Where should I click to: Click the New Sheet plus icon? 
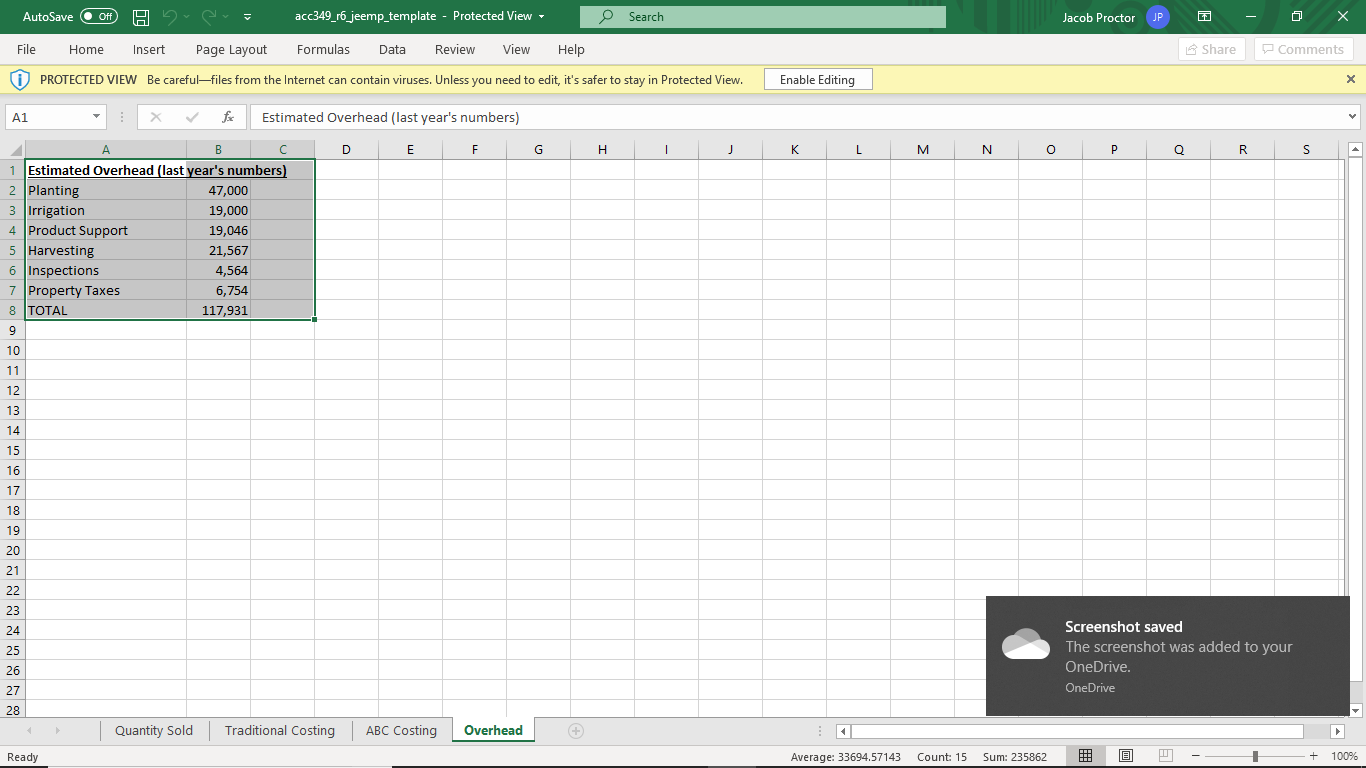tap(576, 731)
